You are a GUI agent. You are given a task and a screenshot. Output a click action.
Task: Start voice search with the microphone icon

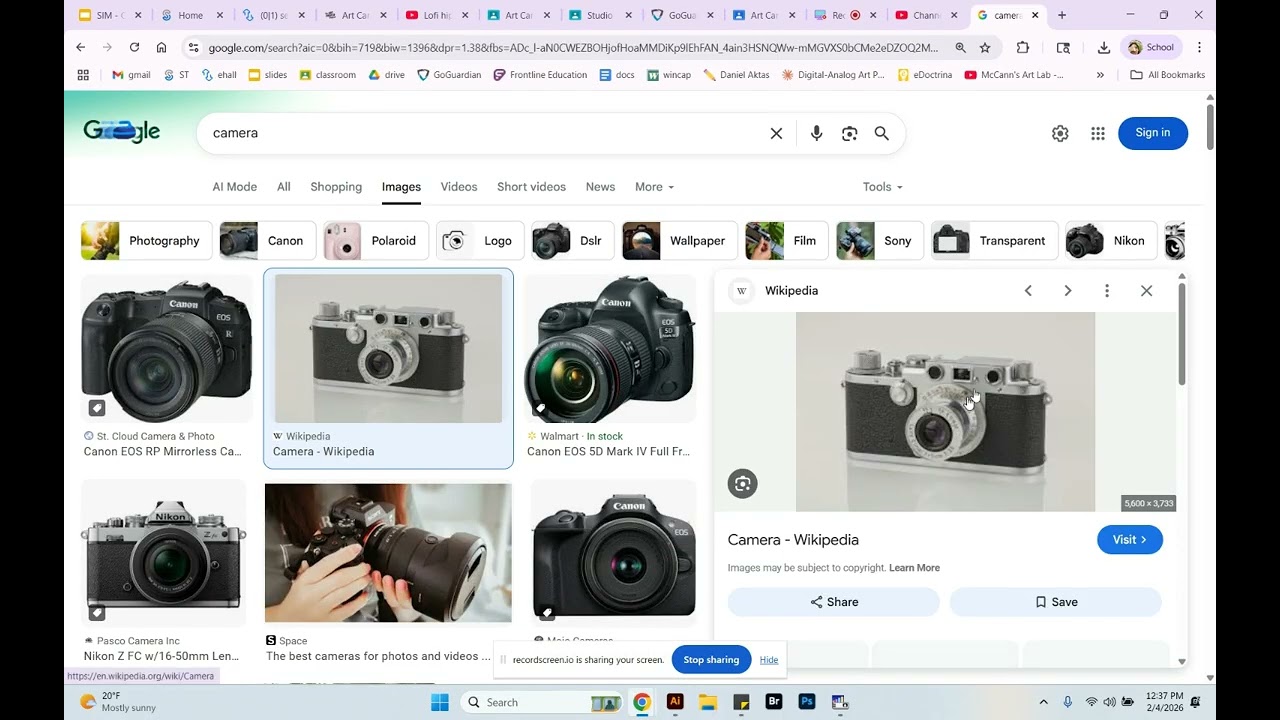pyautogui.click(x=816, y=133)
